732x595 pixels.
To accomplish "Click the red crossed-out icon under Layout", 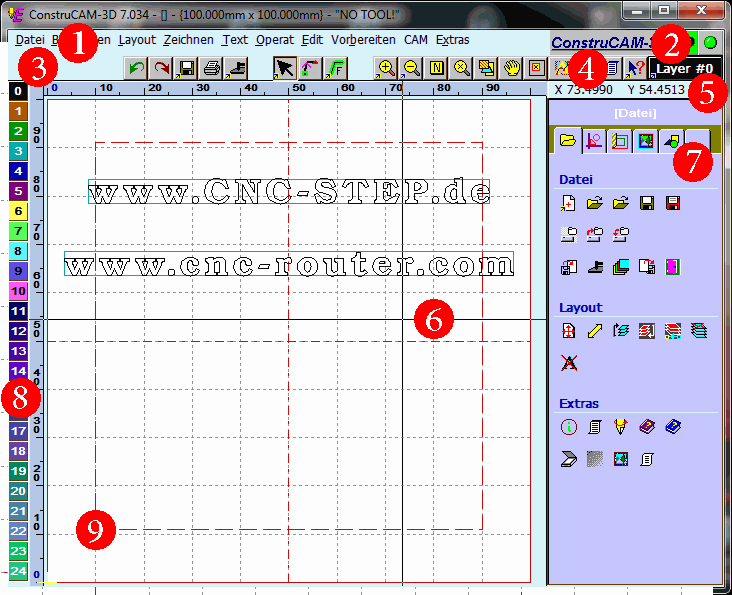I will [x=569, y=363].
